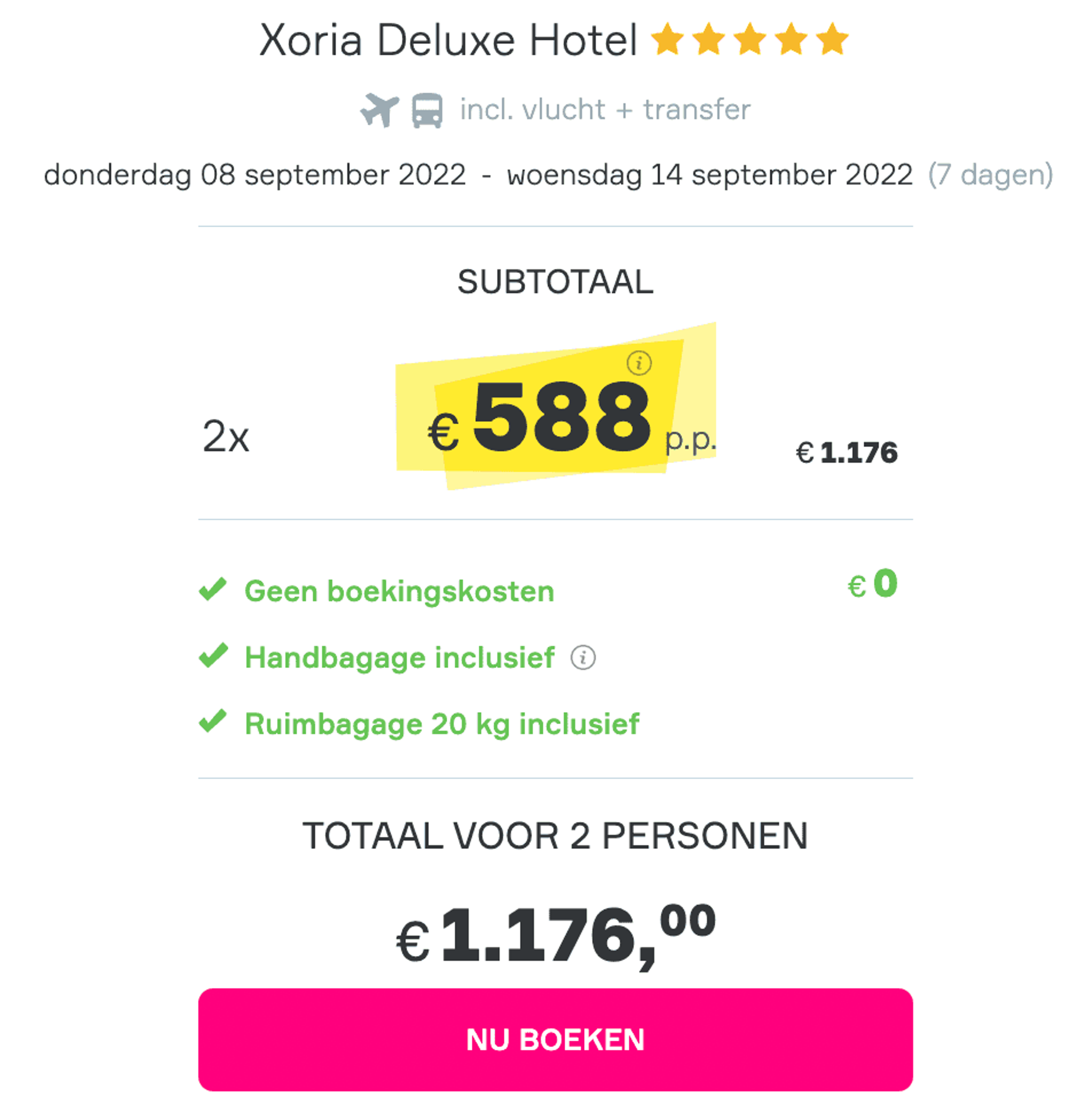Click the return date woensdag 14 september
1086x1120 pixels.
(709, 175)
